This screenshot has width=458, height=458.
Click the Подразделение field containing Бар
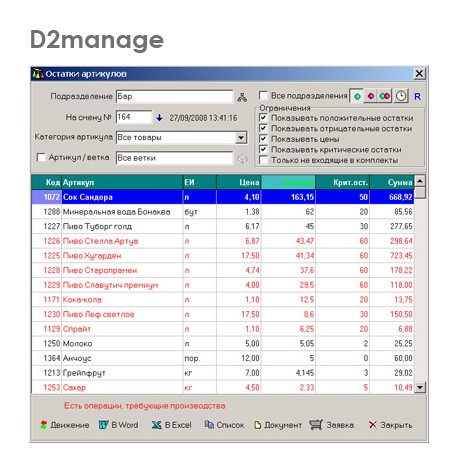[174, 97]
